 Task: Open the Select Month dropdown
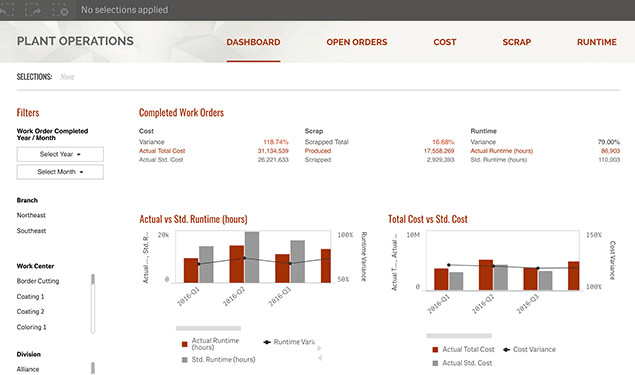click(60, 172)
